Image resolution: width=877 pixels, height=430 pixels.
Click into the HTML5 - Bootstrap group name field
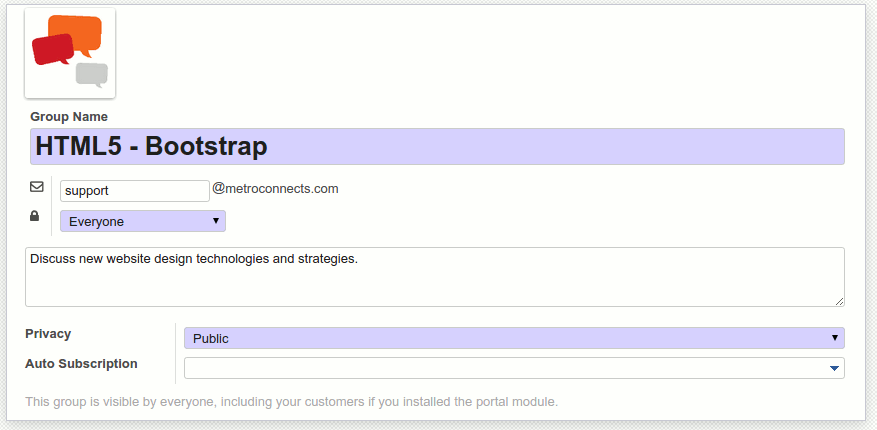(x=437, y=147)
